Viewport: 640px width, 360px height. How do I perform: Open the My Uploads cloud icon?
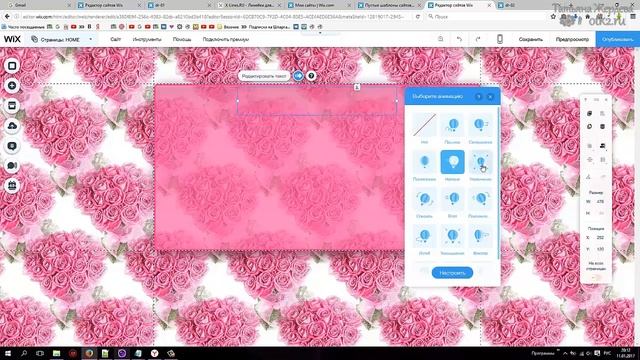click(12, 126)
